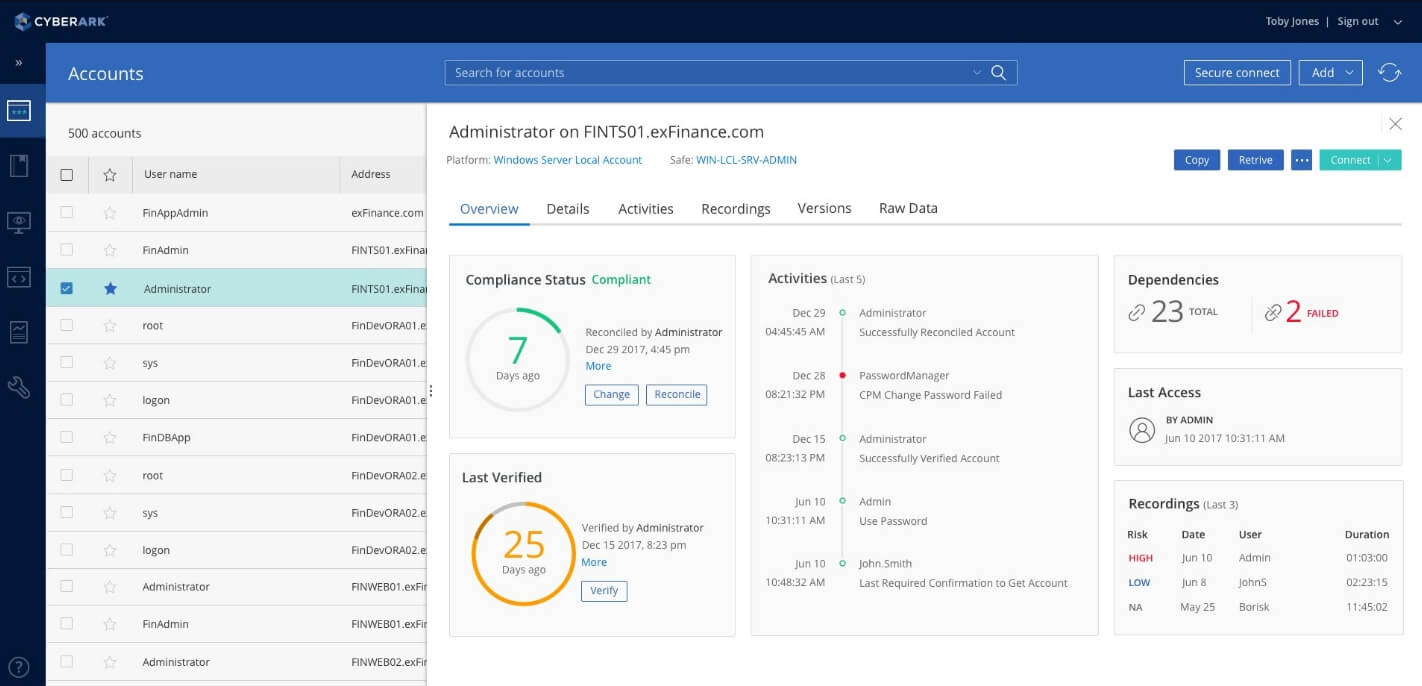Open the Accounts view sidebar icon

19,111
